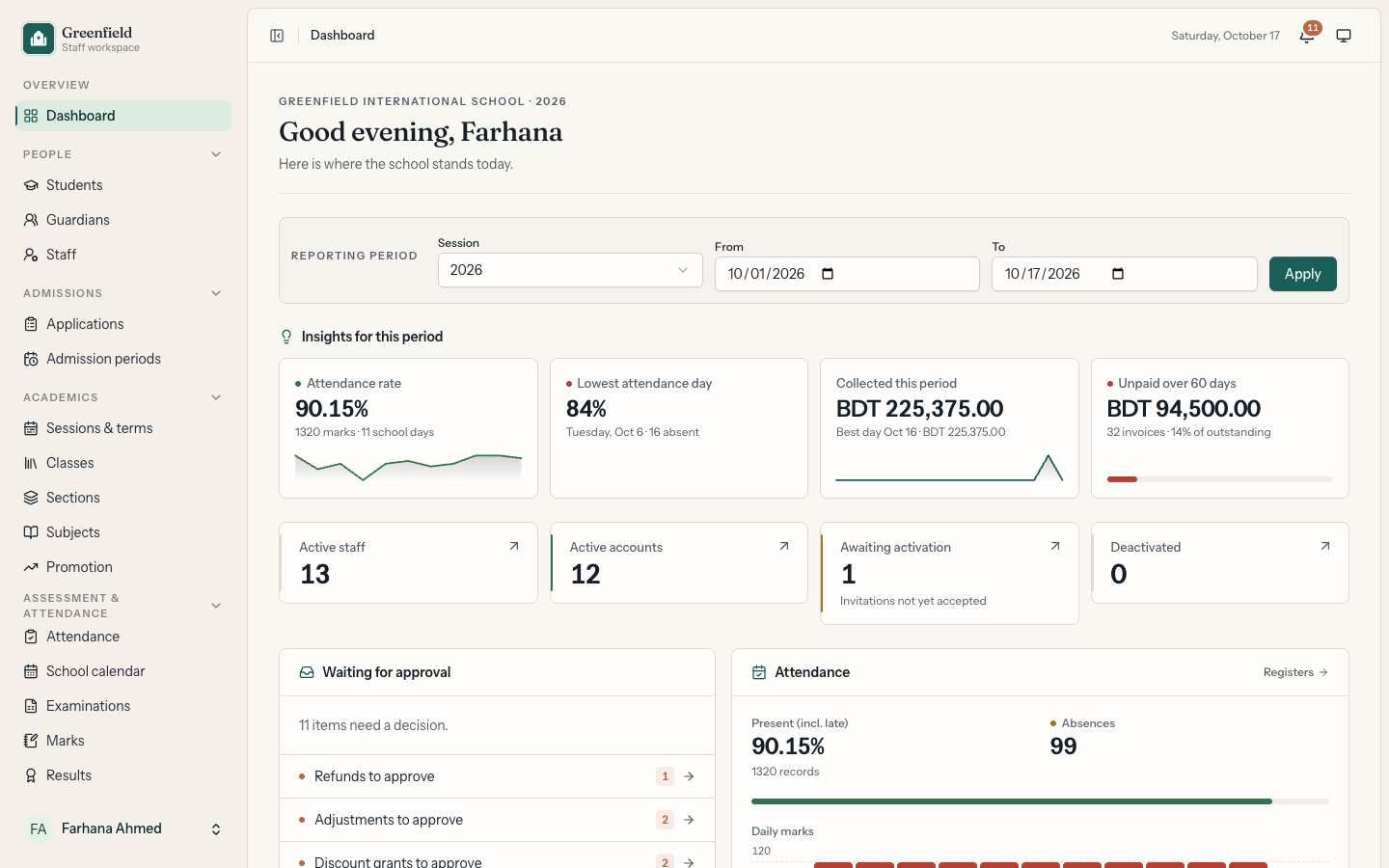Open Active accounts card arrow
Image resolution: width=1389 pixels, height=868 pixels.
[x=784, y=546]
